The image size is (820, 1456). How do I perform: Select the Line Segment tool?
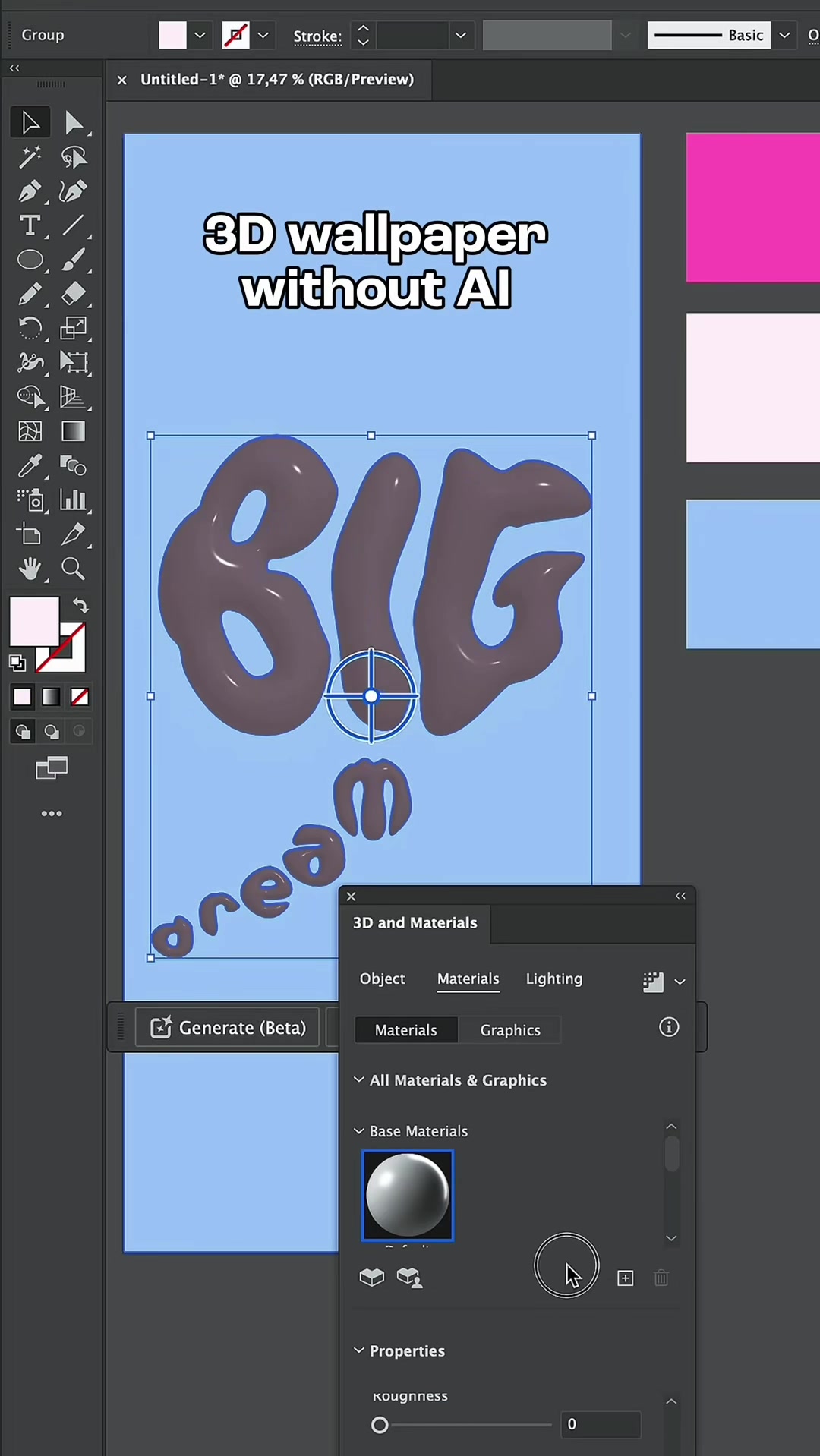(74, 225)
